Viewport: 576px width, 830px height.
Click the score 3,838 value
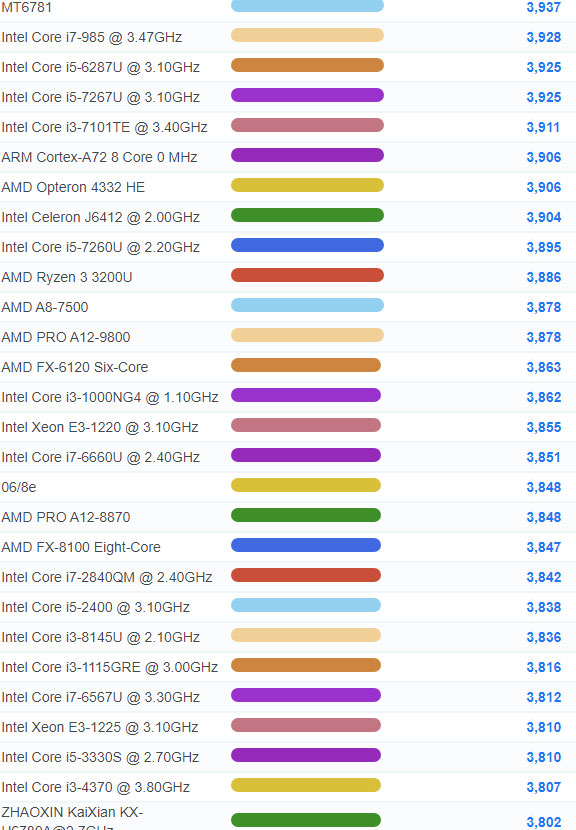[x=544, y=608]
